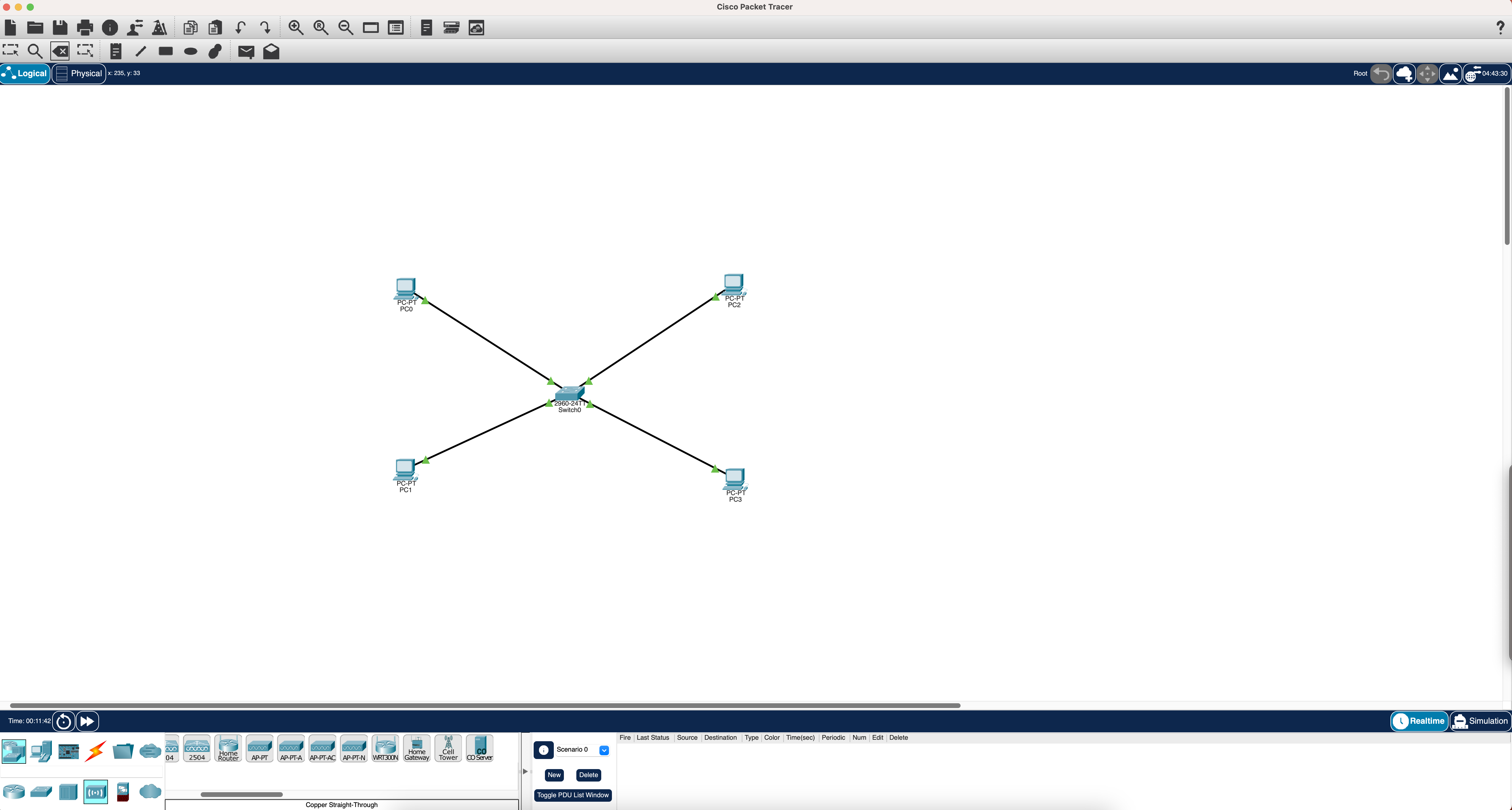The height and width of the screenshot is (810, 1512).
Task: Pick the Inspect magnifier tool
Action: 35,51
